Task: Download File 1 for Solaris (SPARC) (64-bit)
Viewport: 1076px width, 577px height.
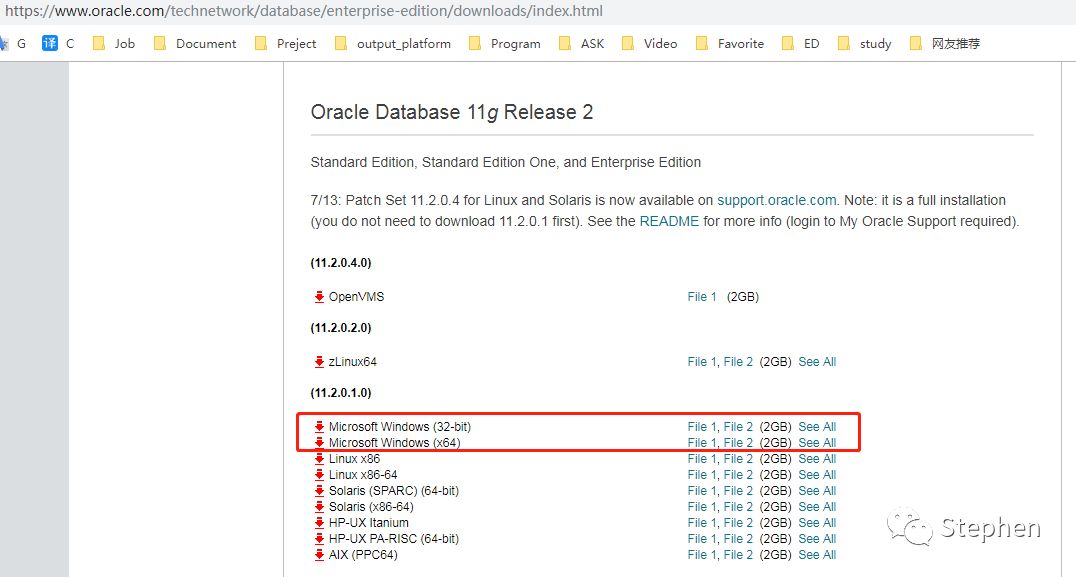Action: pos(702,491)
